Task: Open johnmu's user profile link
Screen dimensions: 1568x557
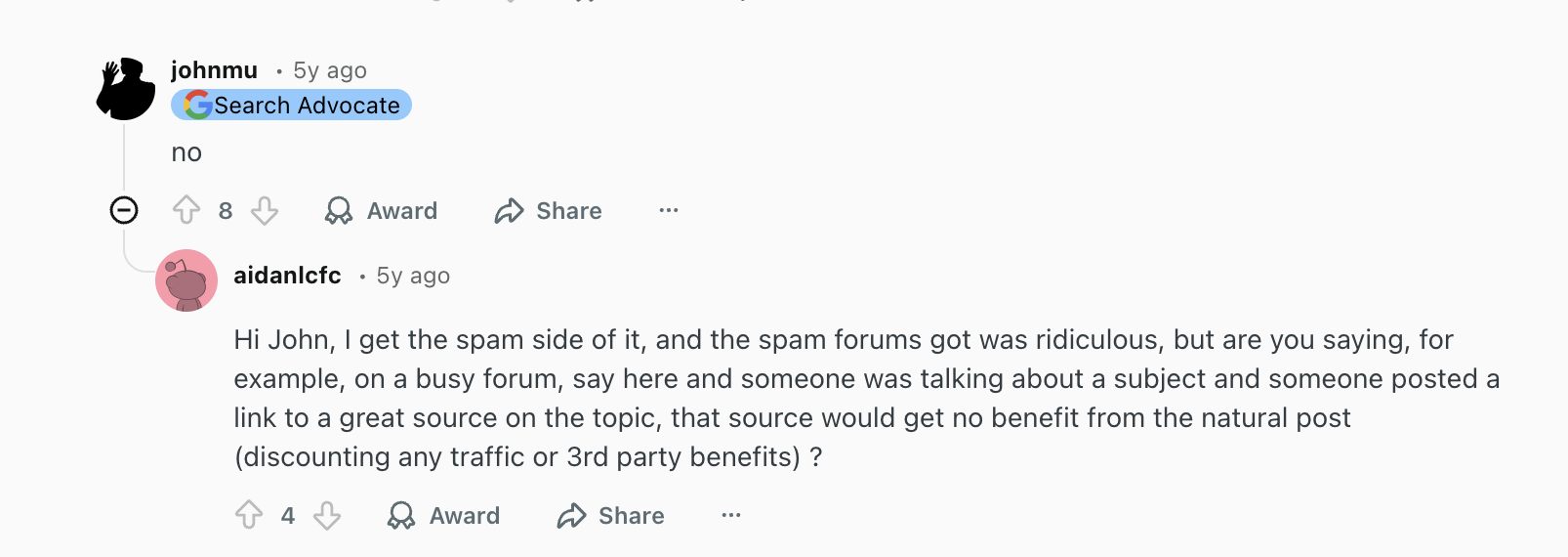Action: pos(214,70)
